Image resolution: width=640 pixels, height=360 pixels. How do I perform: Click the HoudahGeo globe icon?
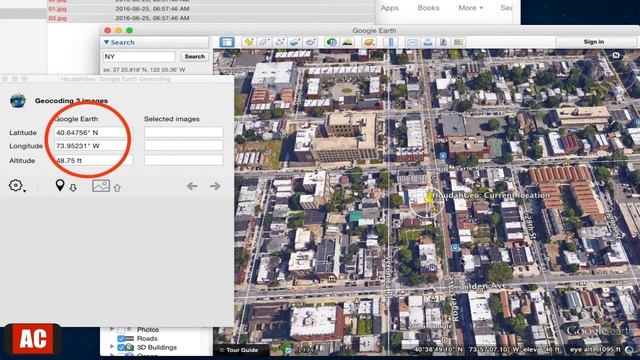click(x=18, y=100)
